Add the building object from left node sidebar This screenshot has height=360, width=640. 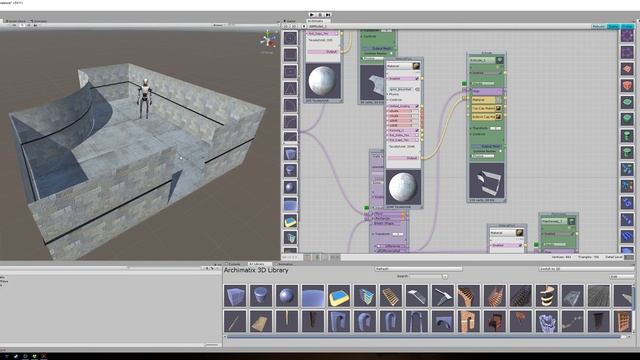[291, 238]
